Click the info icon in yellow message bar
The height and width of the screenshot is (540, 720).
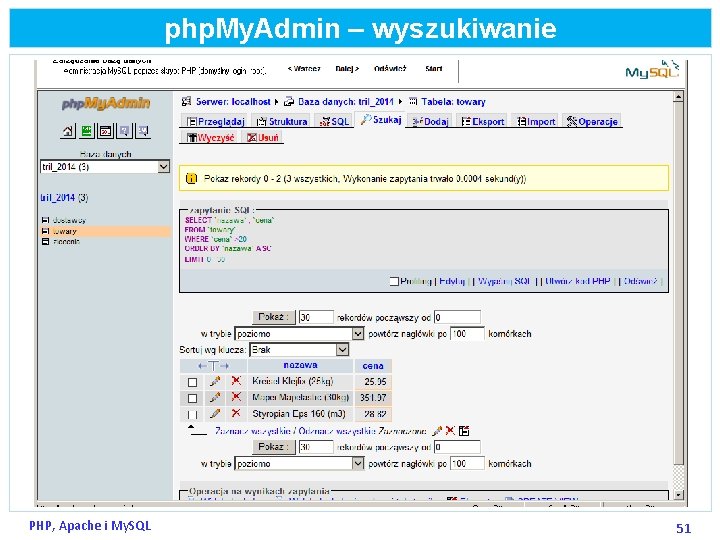click(x=191, y=179)
